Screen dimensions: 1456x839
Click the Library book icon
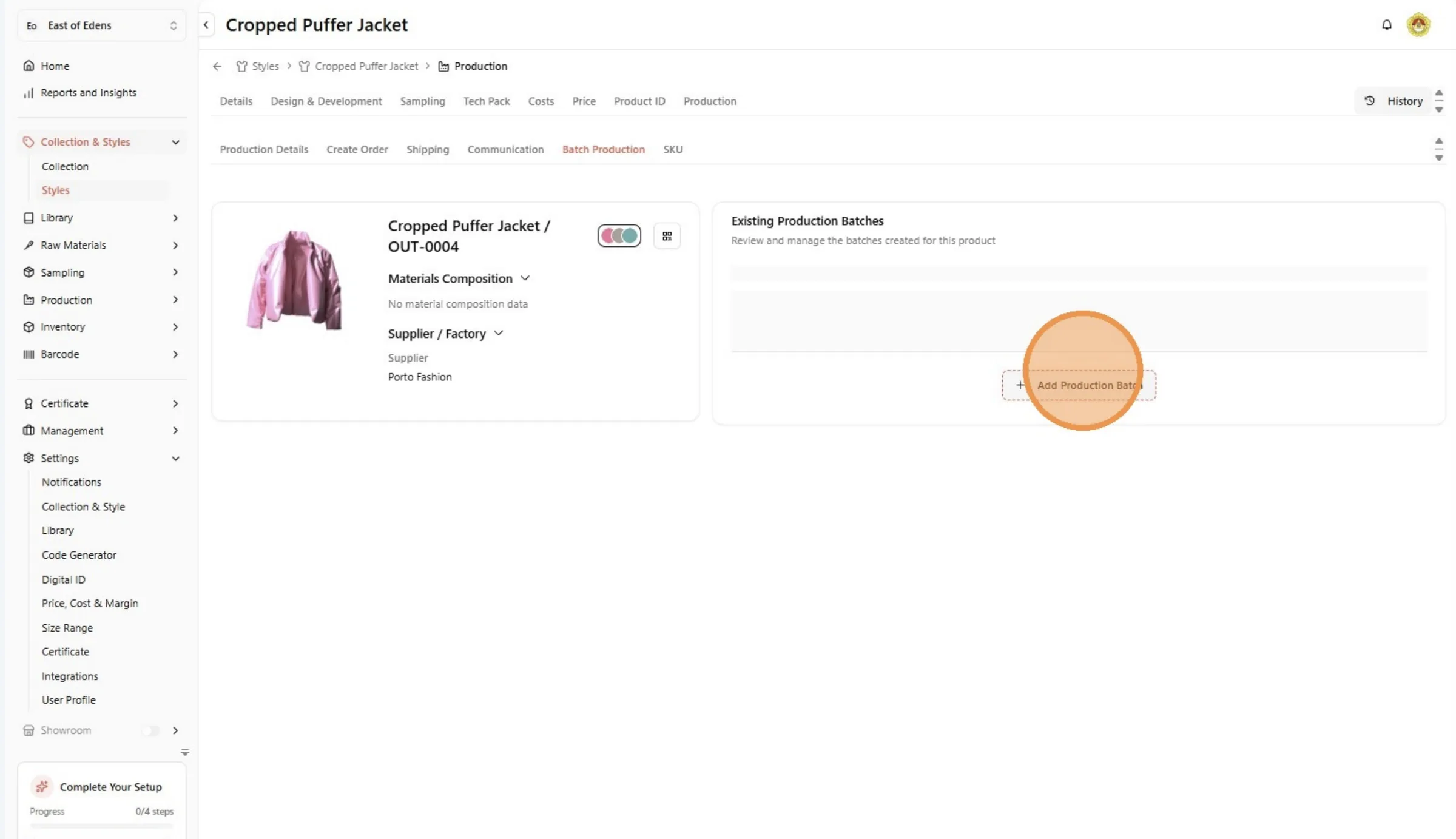click(x=29, y=218)
